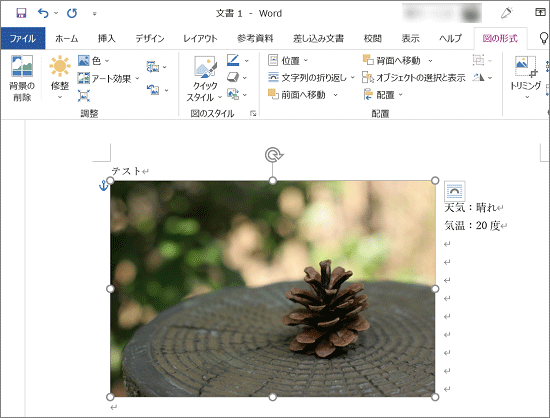Switch to the デザイン tab
This screenshot has height=418, width=550.
150,38
